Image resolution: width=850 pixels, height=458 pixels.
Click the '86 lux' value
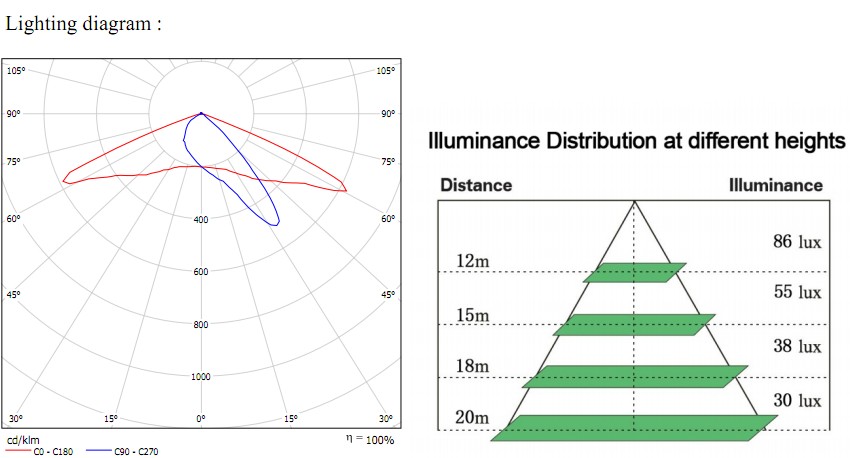click(x=797, y=241)
